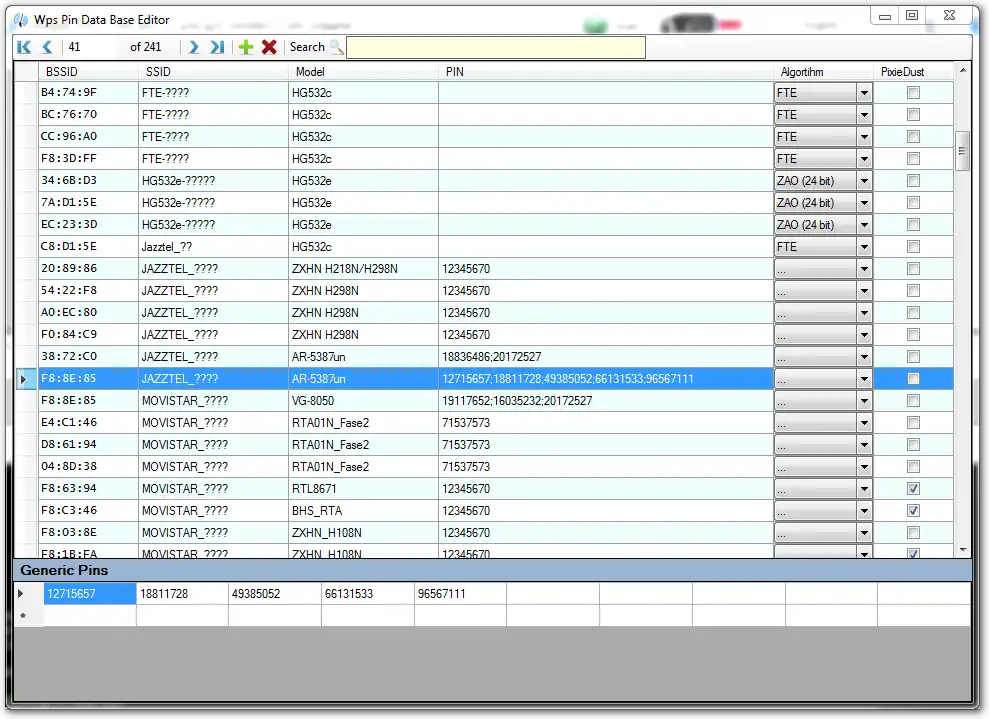Screen dimensions: 989x719
Task: Uncheck PixieDust for RTL8671 row
Action: (913, 489)
